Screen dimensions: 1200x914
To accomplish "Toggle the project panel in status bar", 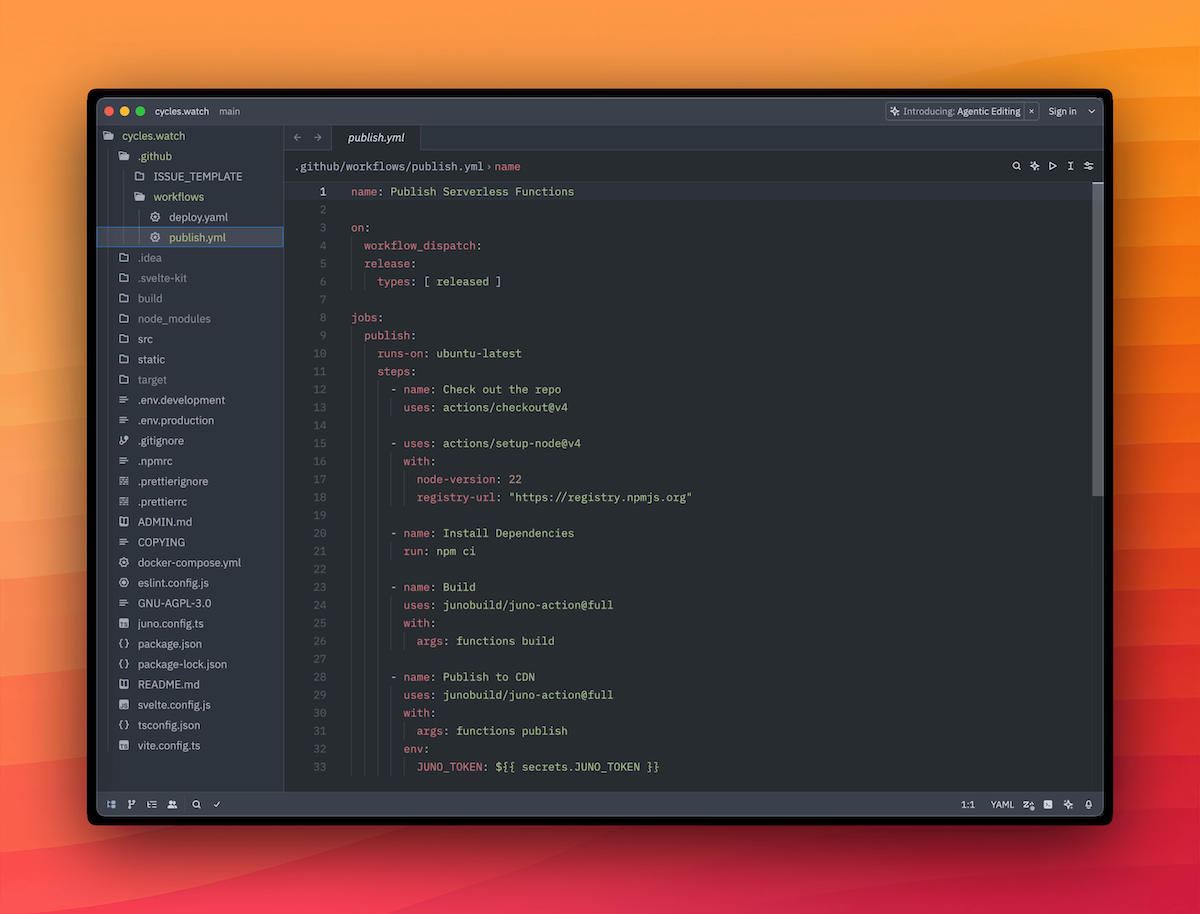I will click(x=111, y=804).
